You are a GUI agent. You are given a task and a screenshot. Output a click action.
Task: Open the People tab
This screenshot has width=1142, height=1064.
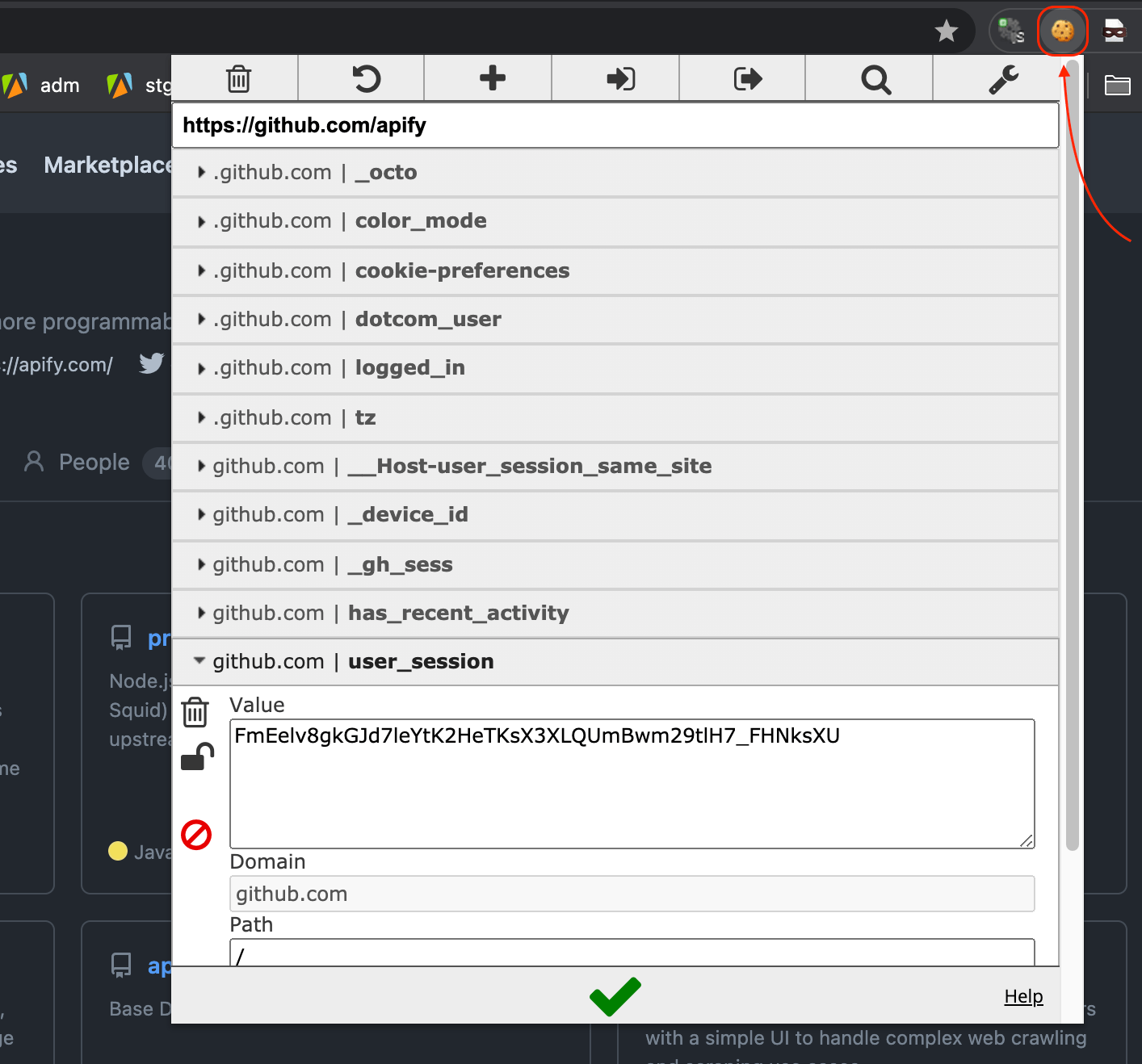(93, 463)
